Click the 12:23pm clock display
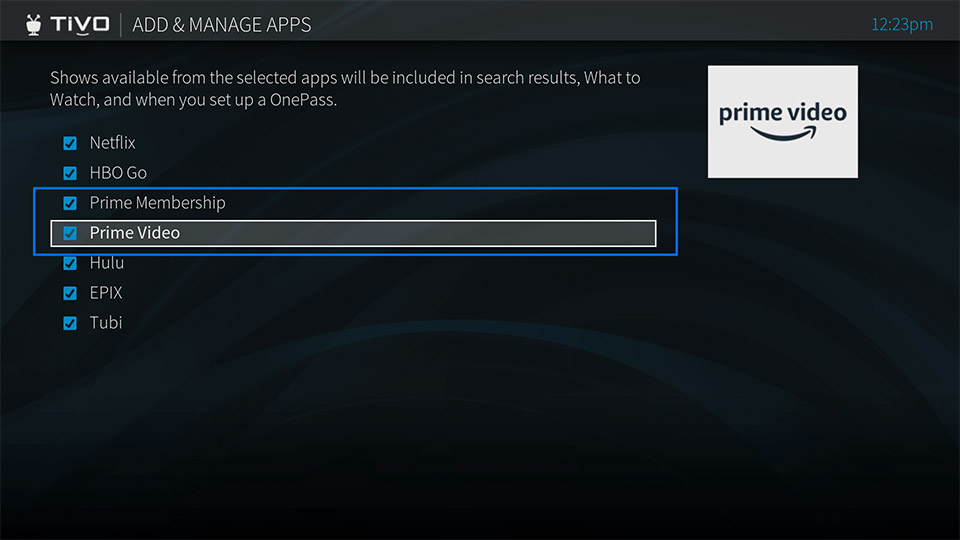The image size is (960, 540). point(902,24)
